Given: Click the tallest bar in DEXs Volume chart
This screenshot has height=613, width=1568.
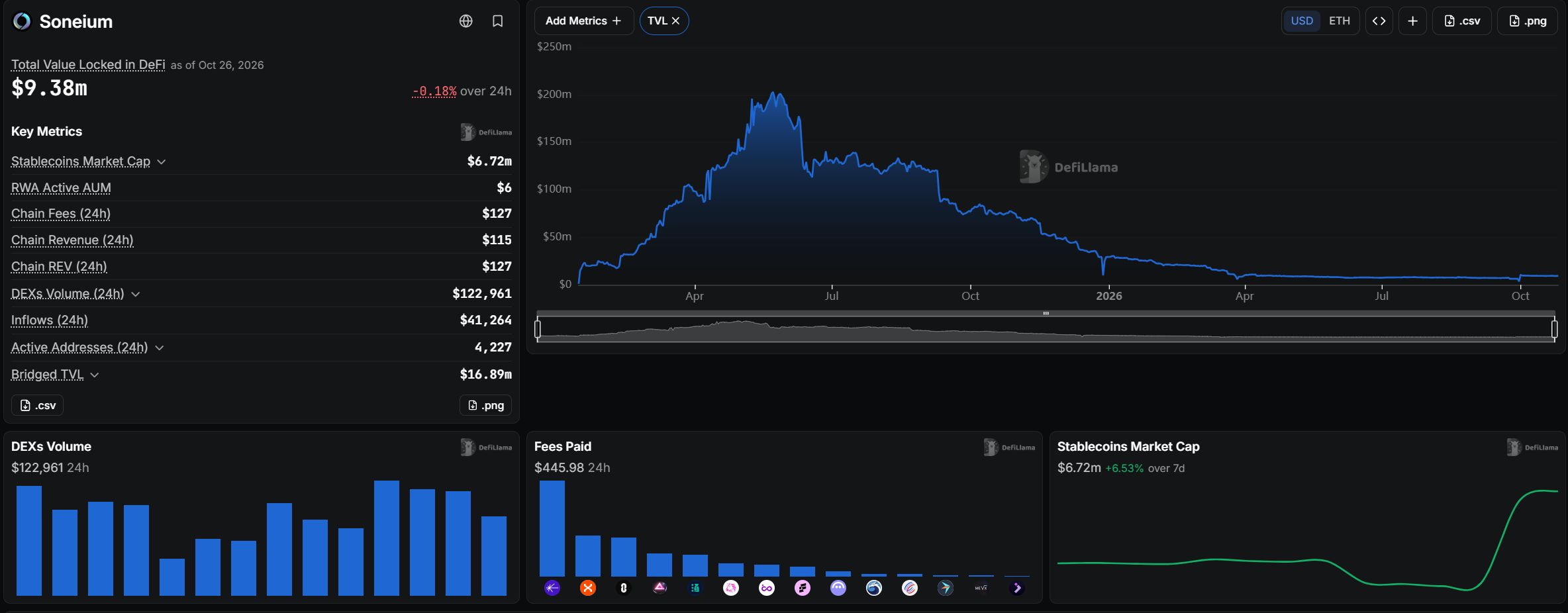Looking at the screenshot, I should pos(387,538).
